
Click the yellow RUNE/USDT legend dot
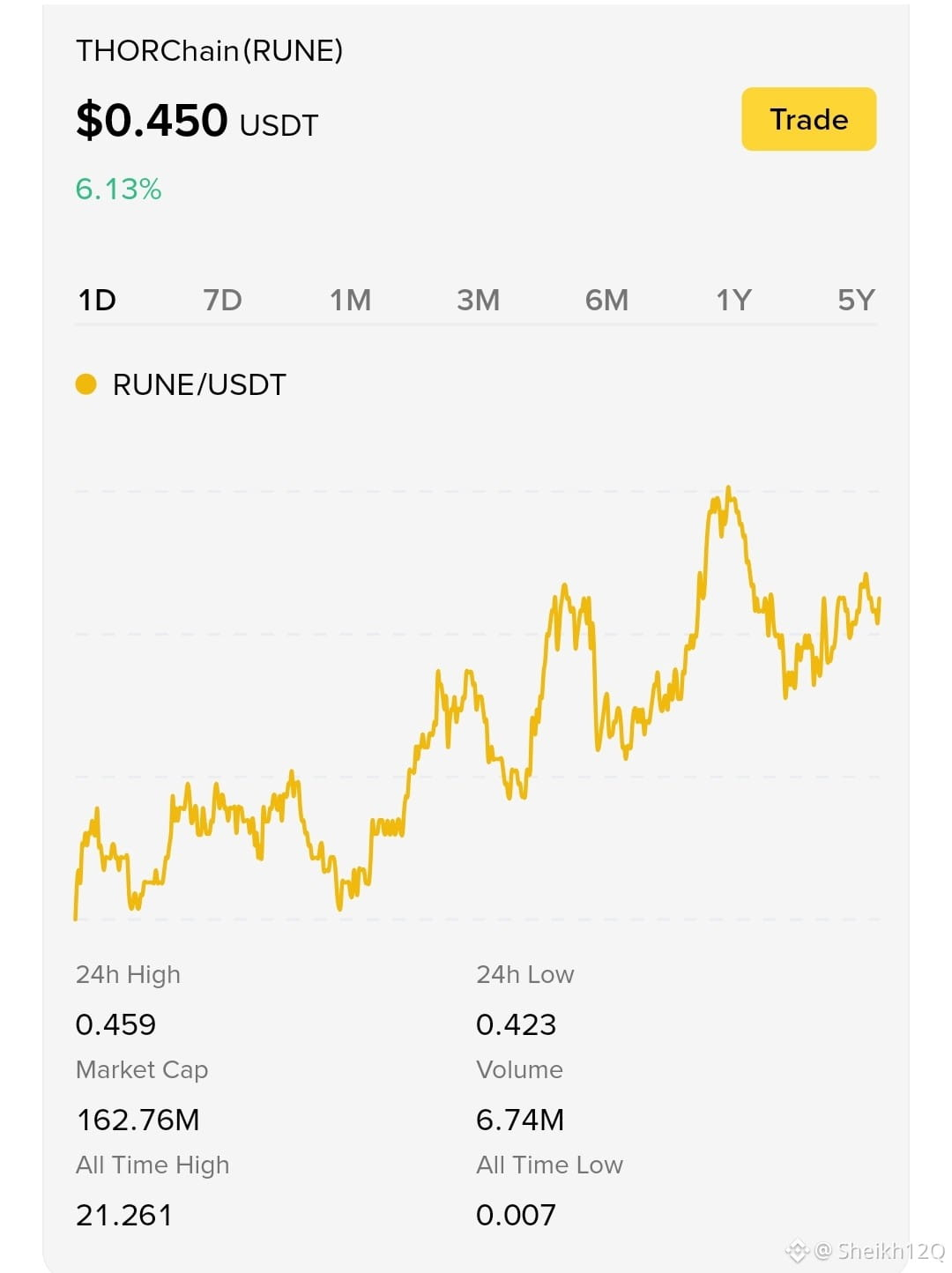(86, 384)
